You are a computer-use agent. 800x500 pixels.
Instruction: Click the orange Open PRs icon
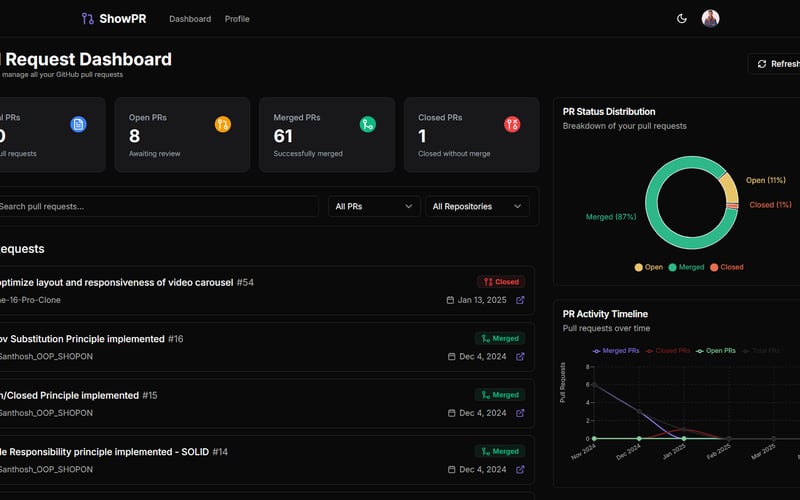coord(222,124)
